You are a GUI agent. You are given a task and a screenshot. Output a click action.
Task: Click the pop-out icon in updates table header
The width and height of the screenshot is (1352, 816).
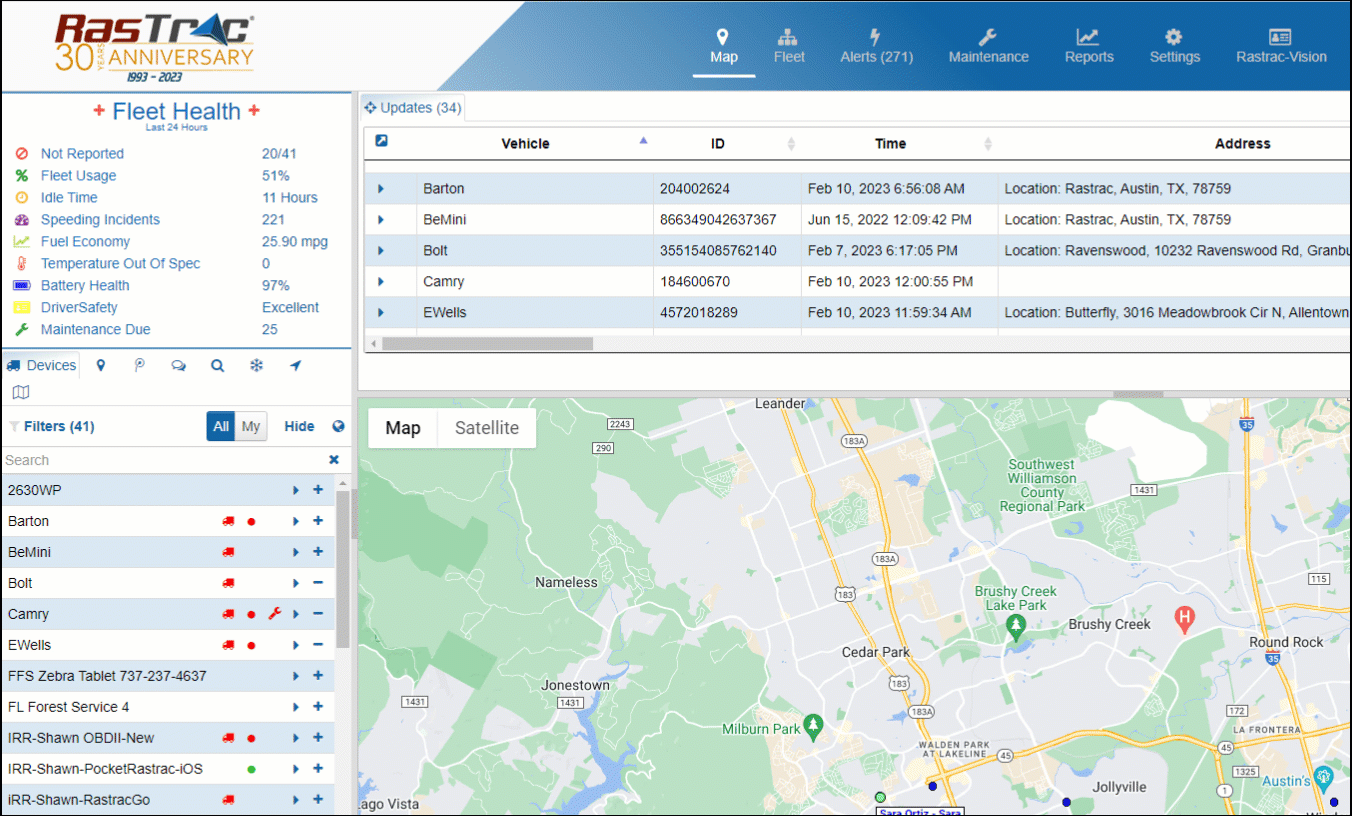point(381,141)
